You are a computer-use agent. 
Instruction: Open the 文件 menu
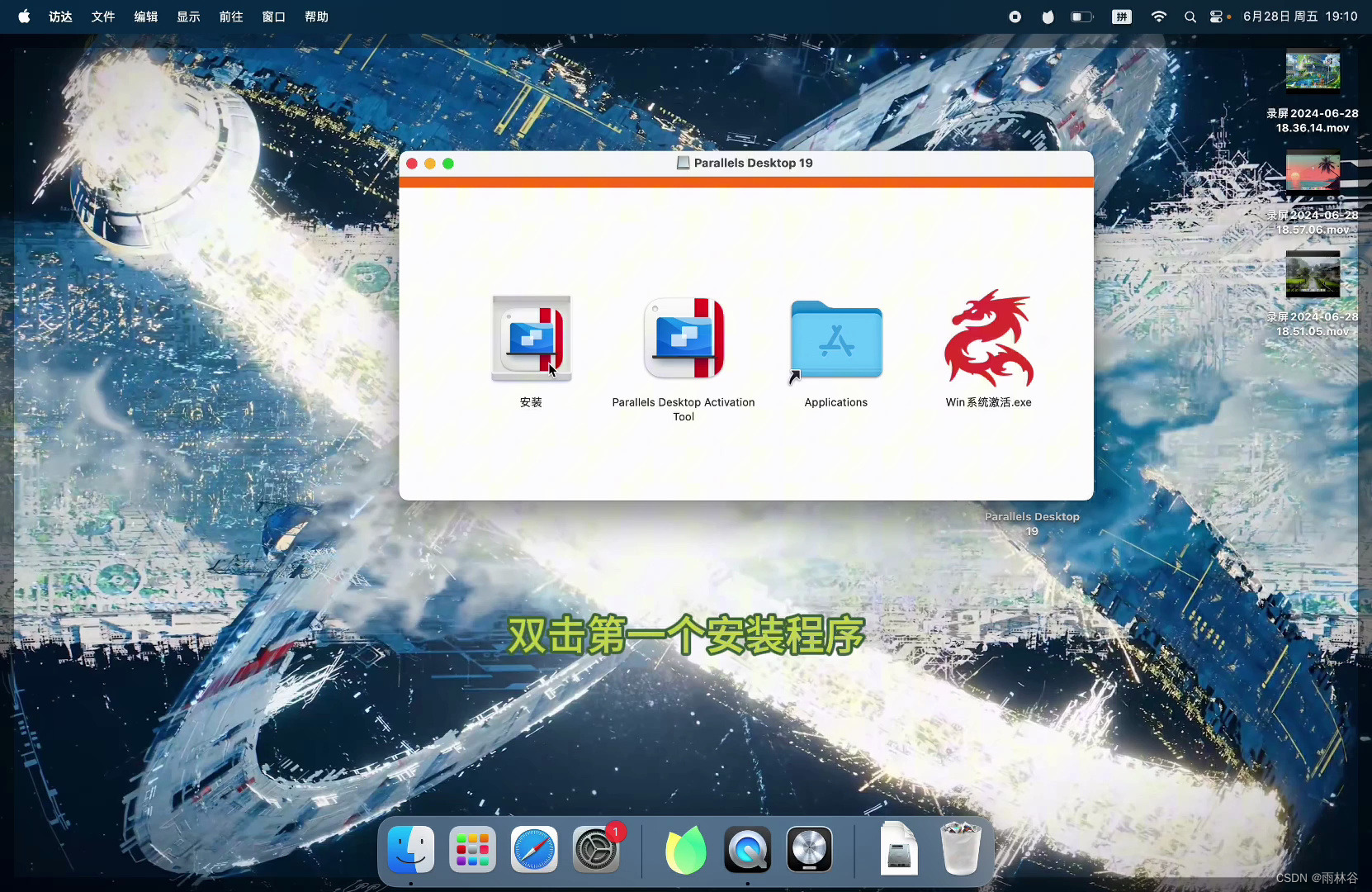[103, 17]
